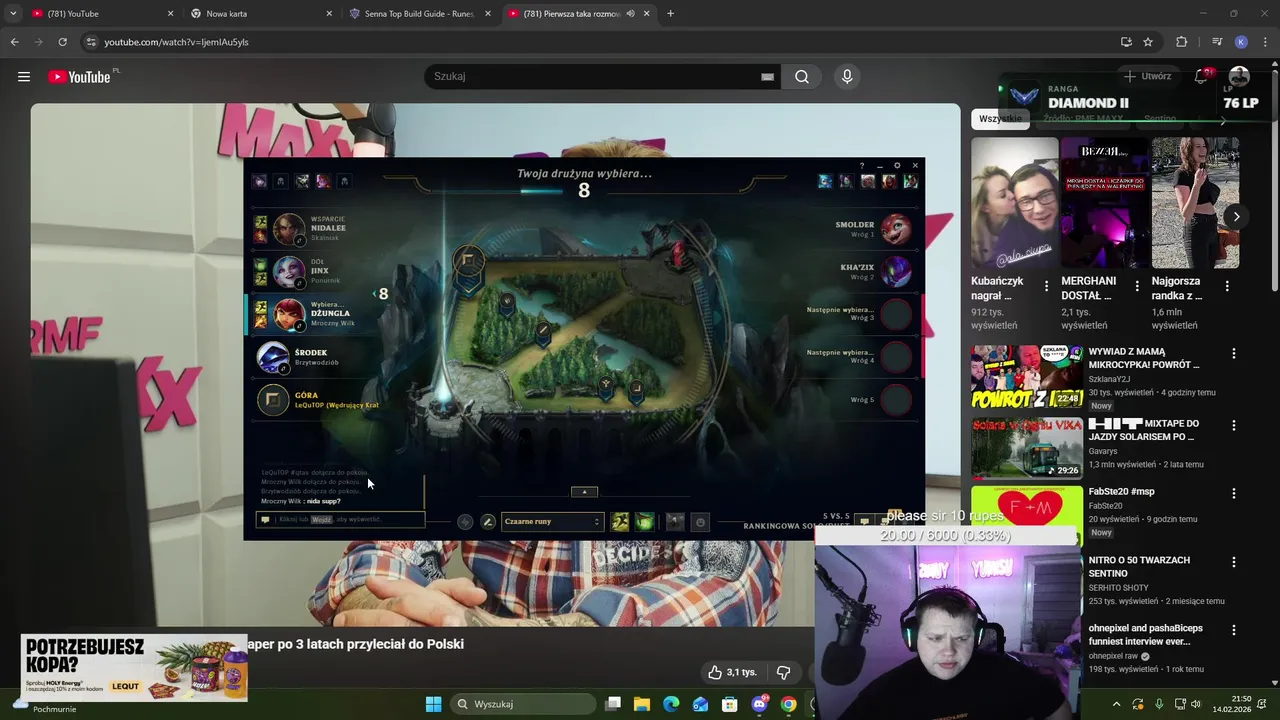Switch to the Nowa karta tab
The image size is (1280, 720).
[x=260, y=14]
